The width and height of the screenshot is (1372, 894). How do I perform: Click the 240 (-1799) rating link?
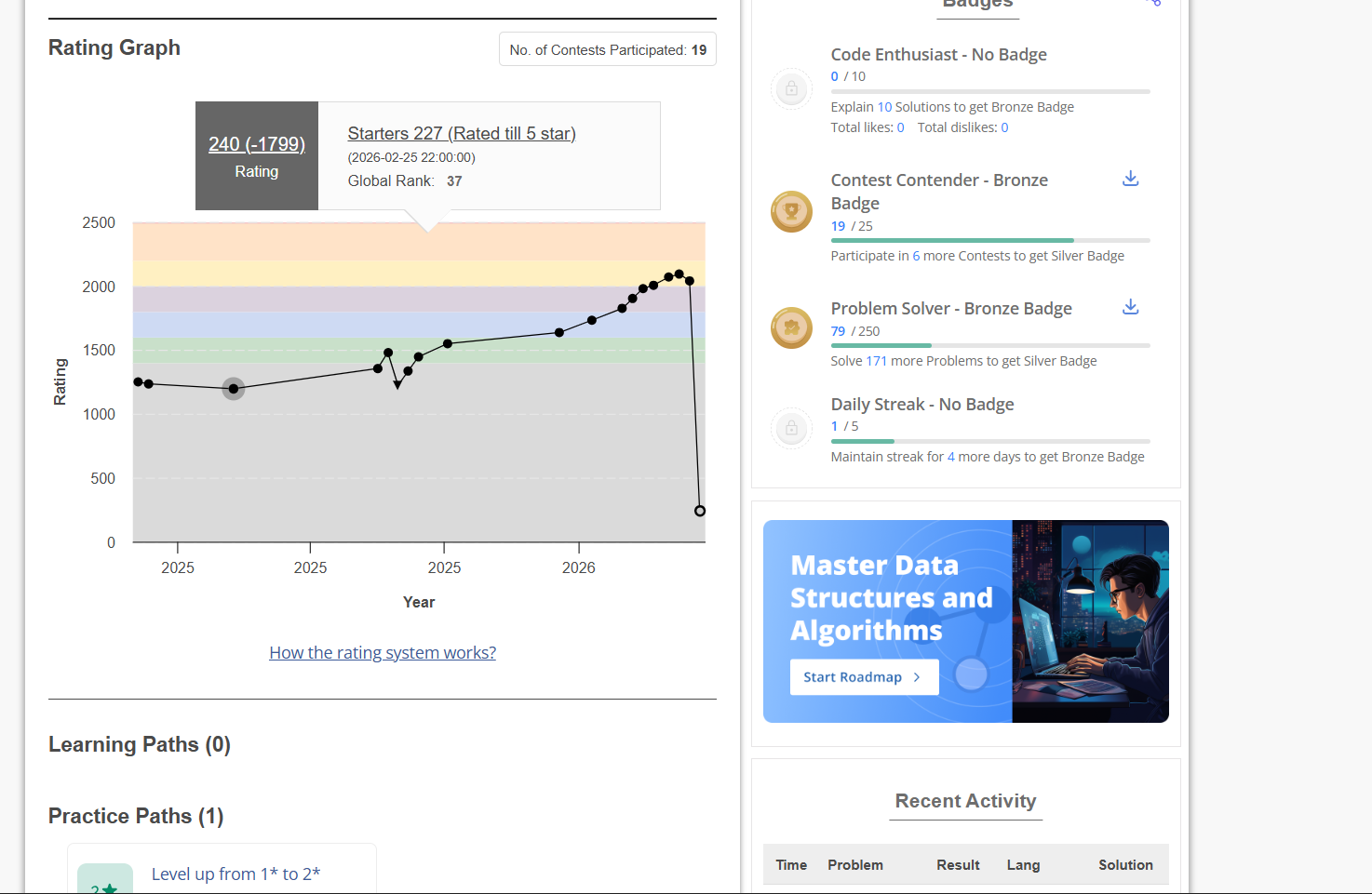[257, 144]
